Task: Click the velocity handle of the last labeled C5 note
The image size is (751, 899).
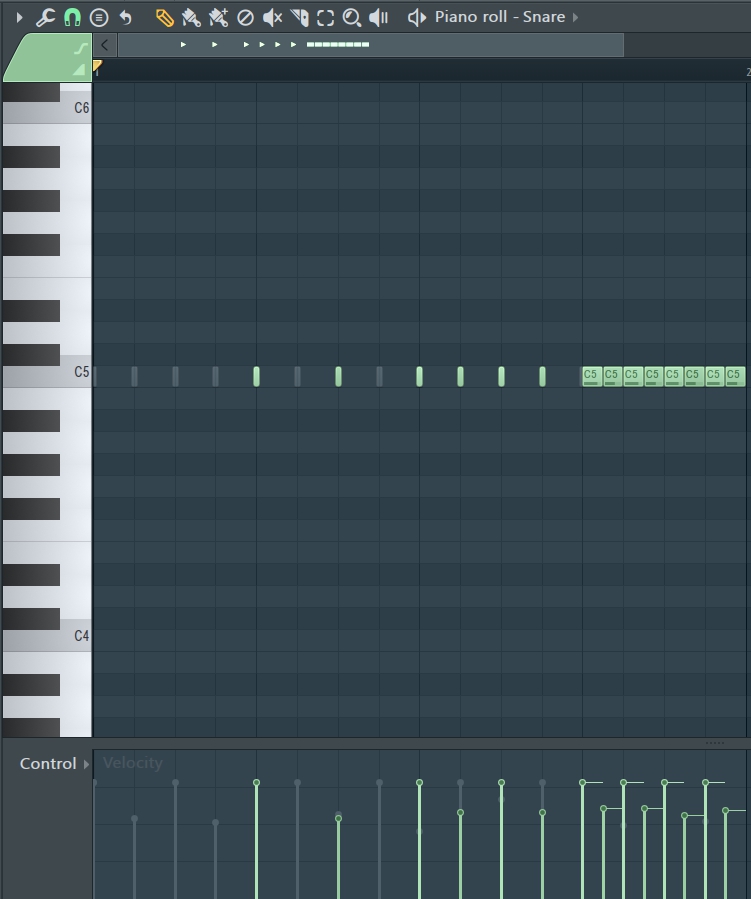Action: click(x=726, y=810)
